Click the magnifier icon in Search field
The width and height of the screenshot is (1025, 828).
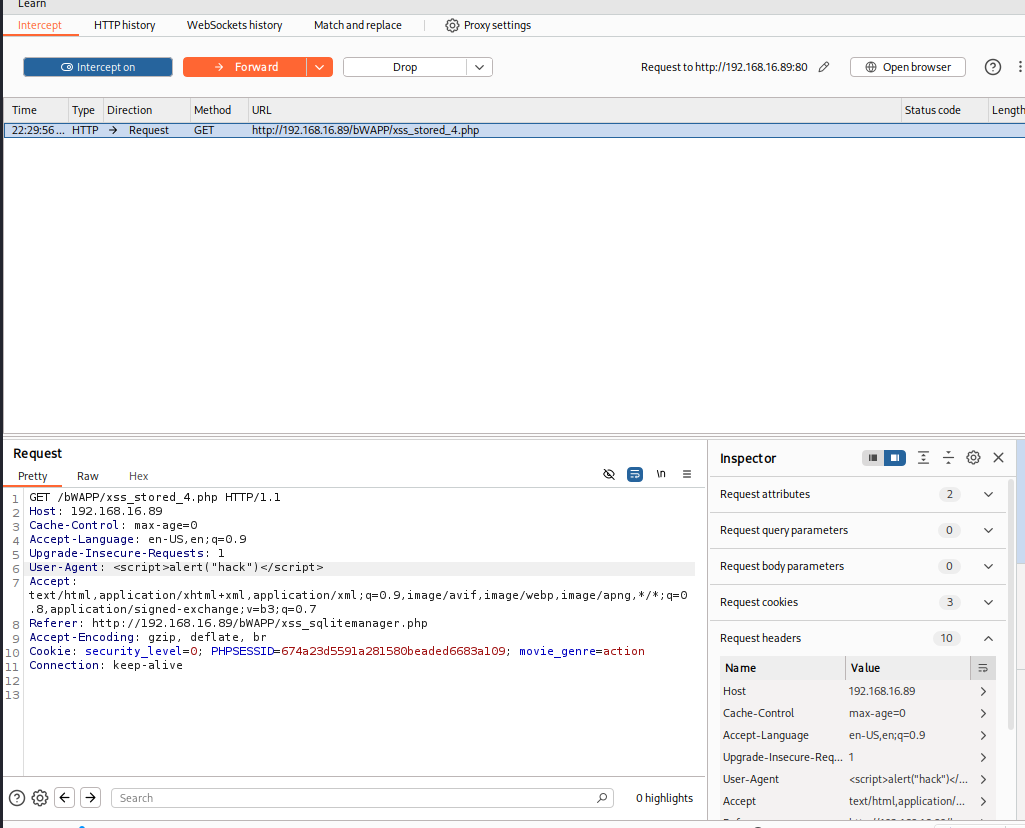coord(601,798)
